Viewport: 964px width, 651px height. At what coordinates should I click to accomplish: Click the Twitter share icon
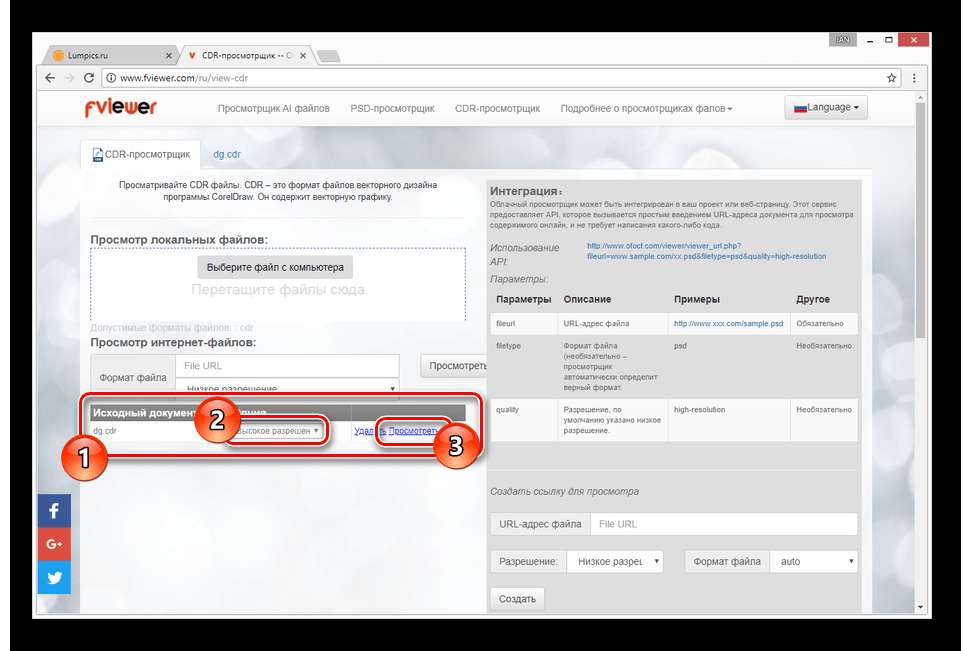[x=54, y=577]
